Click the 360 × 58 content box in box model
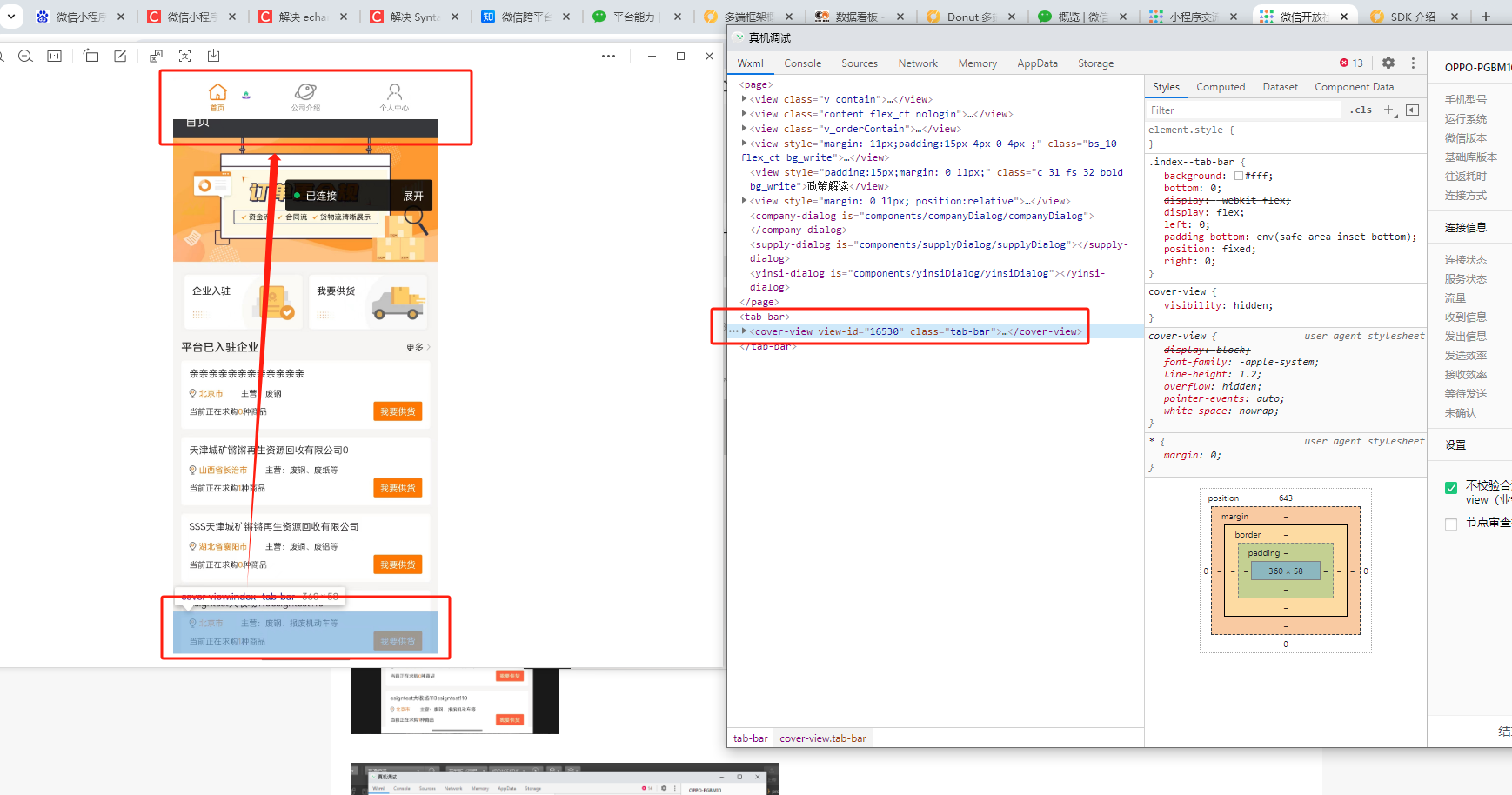The image size is (1512, 795). (x=1286, y=571)
